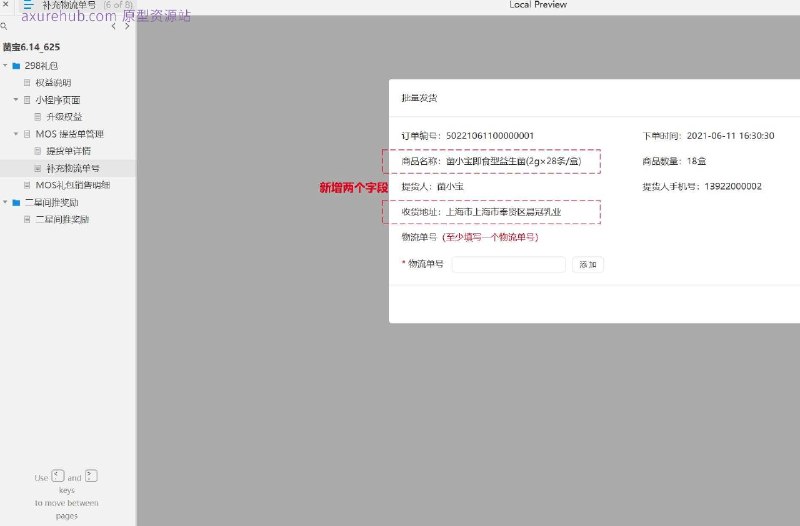800x526 pixels.
Task: Click the 商品数量 18盒 text
Action: click(x=674, y=161)
